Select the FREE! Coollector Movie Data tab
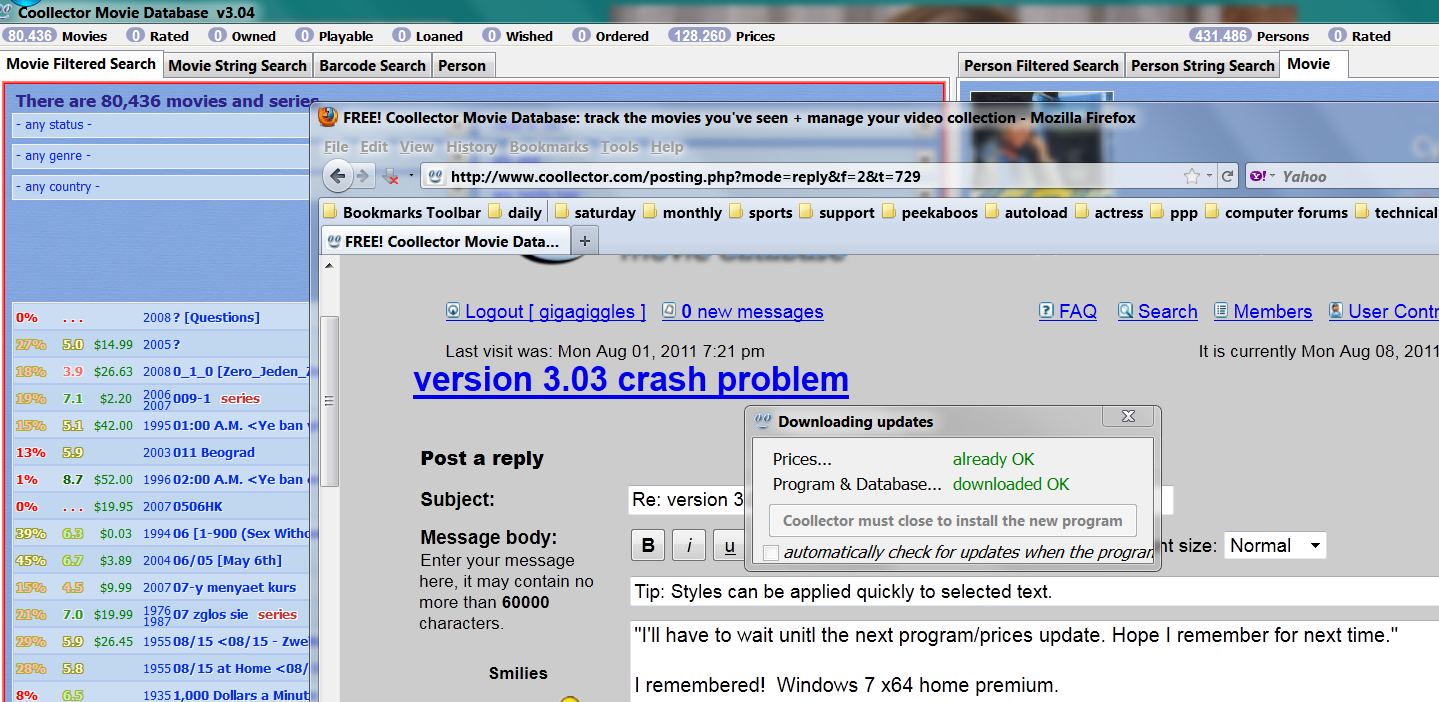 pos(447,241)
